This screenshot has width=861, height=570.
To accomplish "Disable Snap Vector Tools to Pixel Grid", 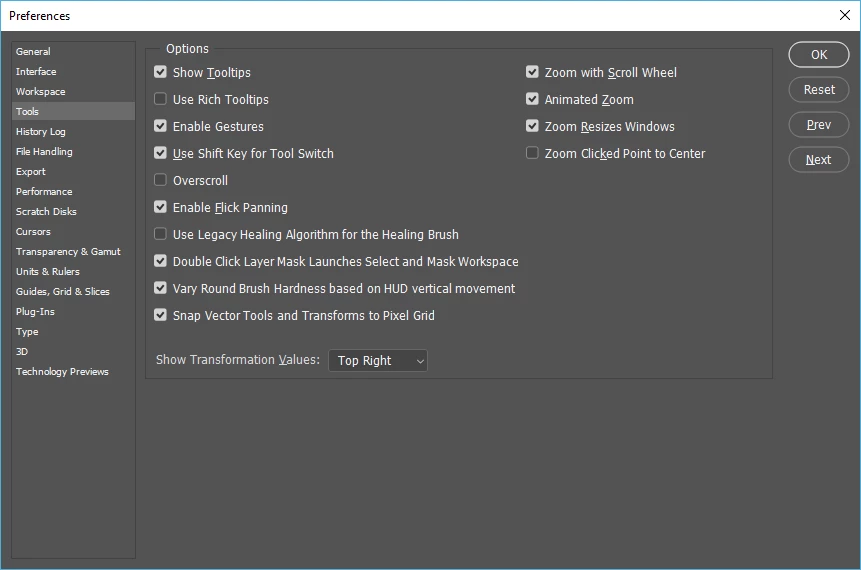I will pos(160,315).
